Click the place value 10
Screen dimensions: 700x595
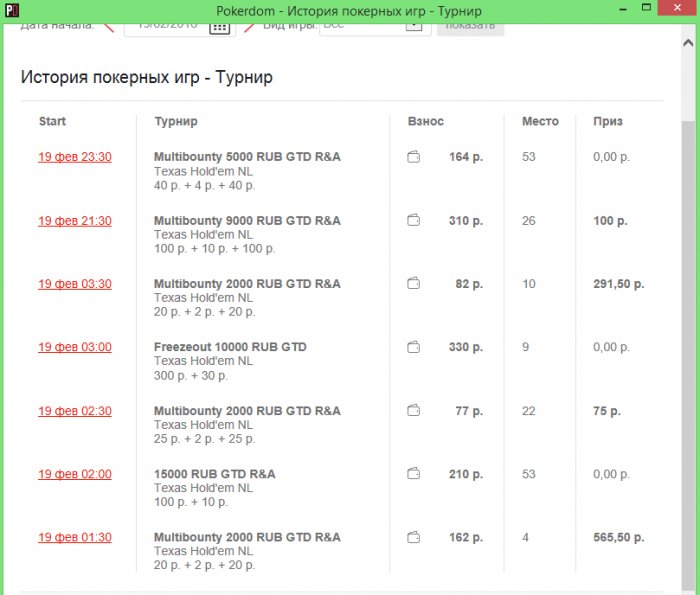[529, 284]
